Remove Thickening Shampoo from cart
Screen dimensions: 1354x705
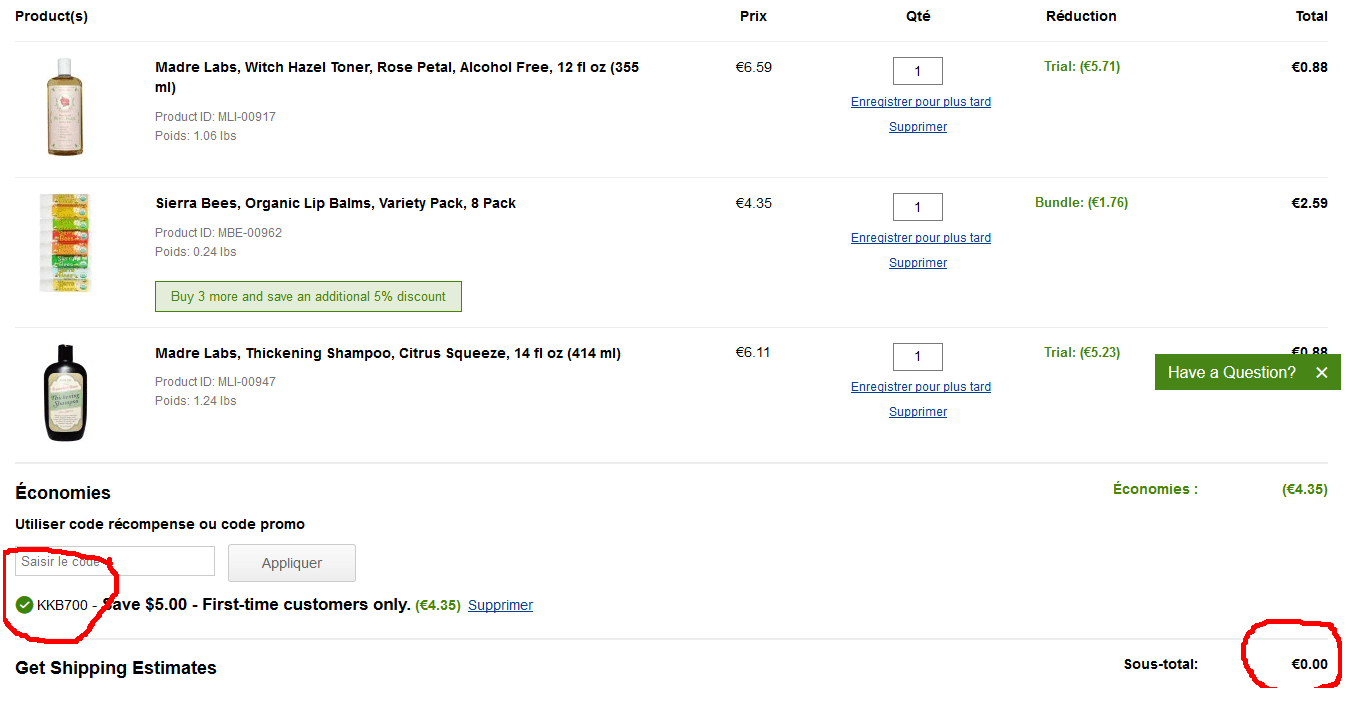coord(917,412)
